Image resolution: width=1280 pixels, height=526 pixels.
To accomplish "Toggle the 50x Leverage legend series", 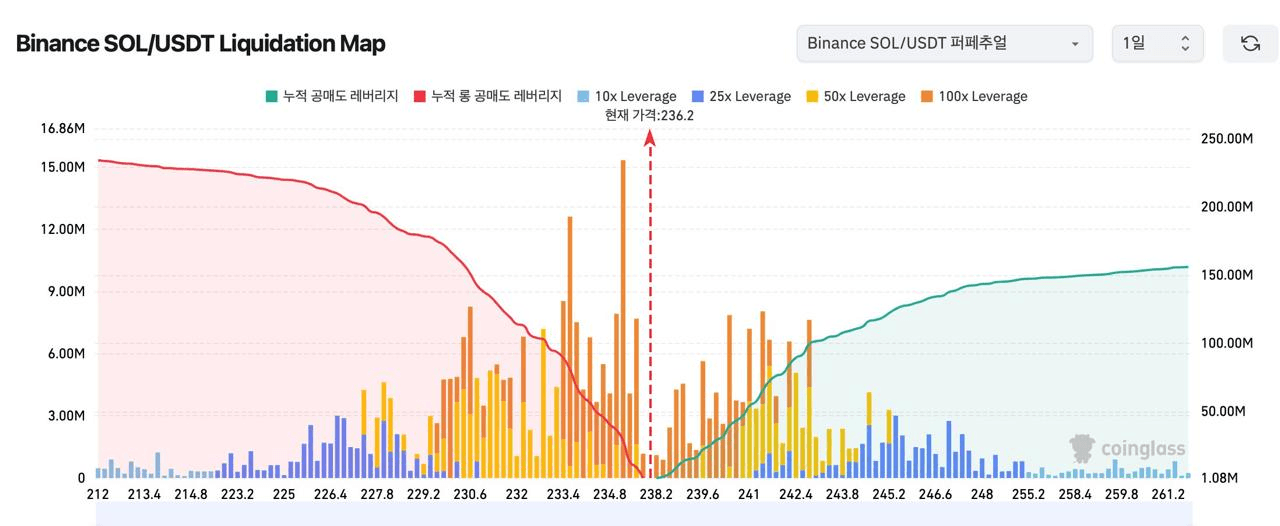I will [x=854, y=96].
